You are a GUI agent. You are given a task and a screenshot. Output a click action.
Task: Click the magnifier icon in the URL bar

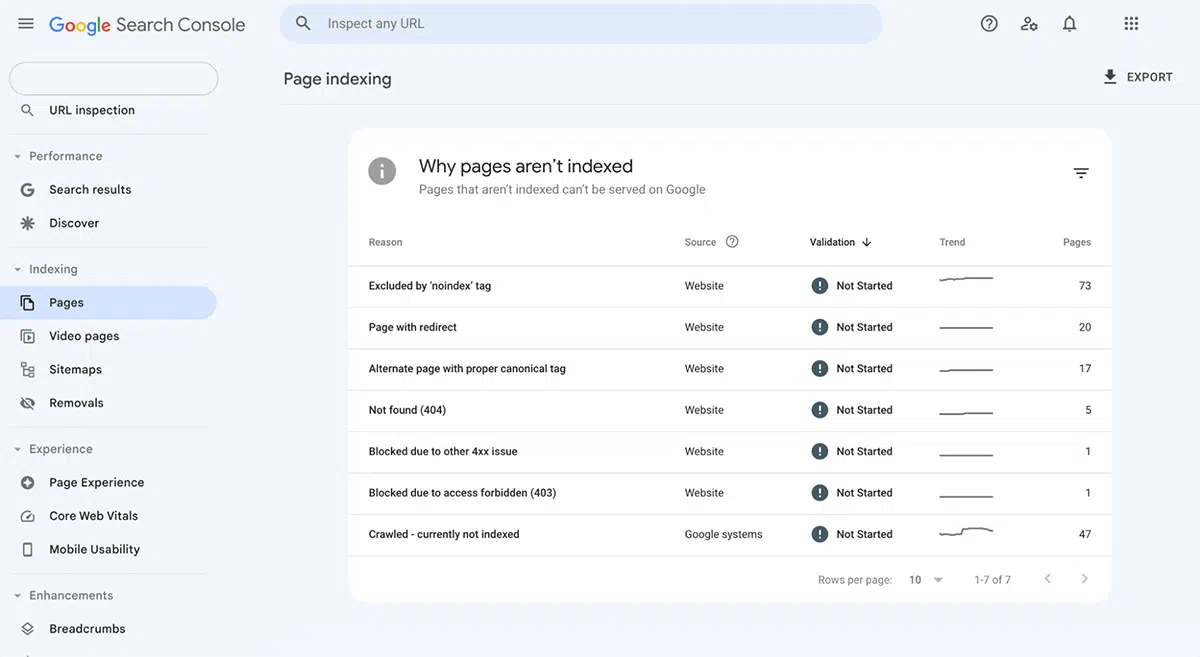303,24
